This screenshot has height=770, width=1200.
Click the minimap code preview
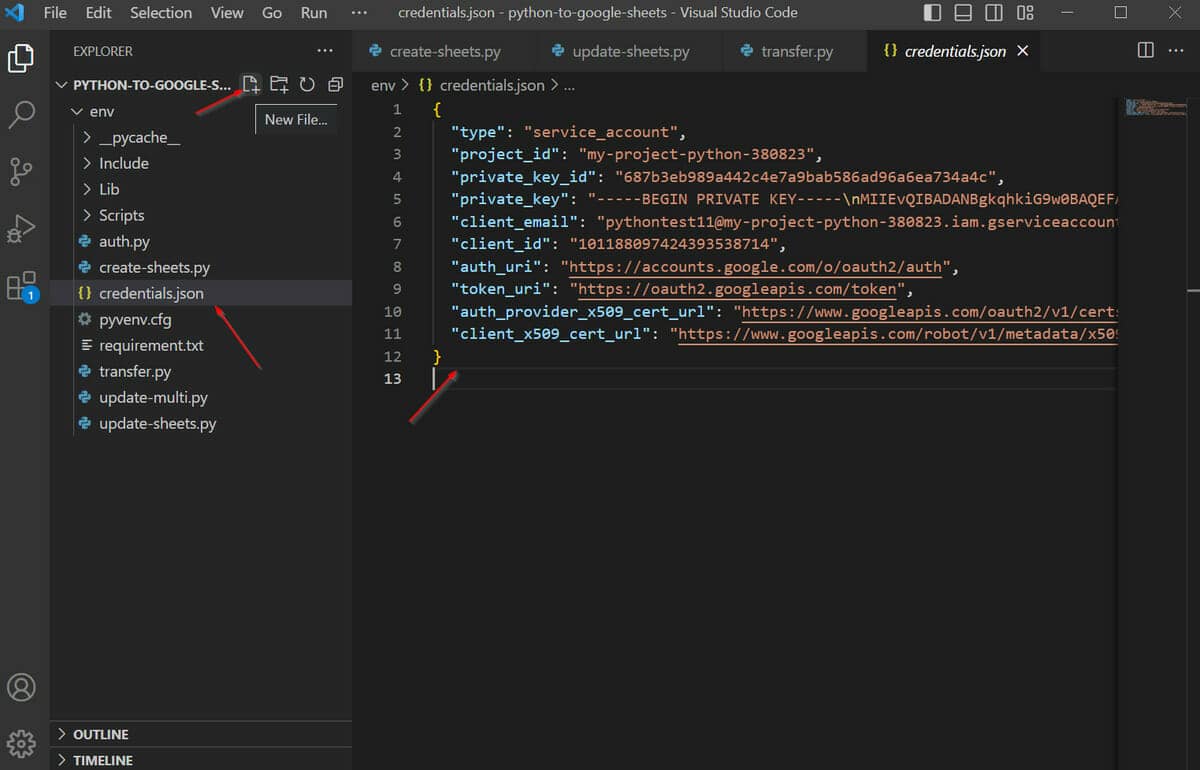point(1155,106)
